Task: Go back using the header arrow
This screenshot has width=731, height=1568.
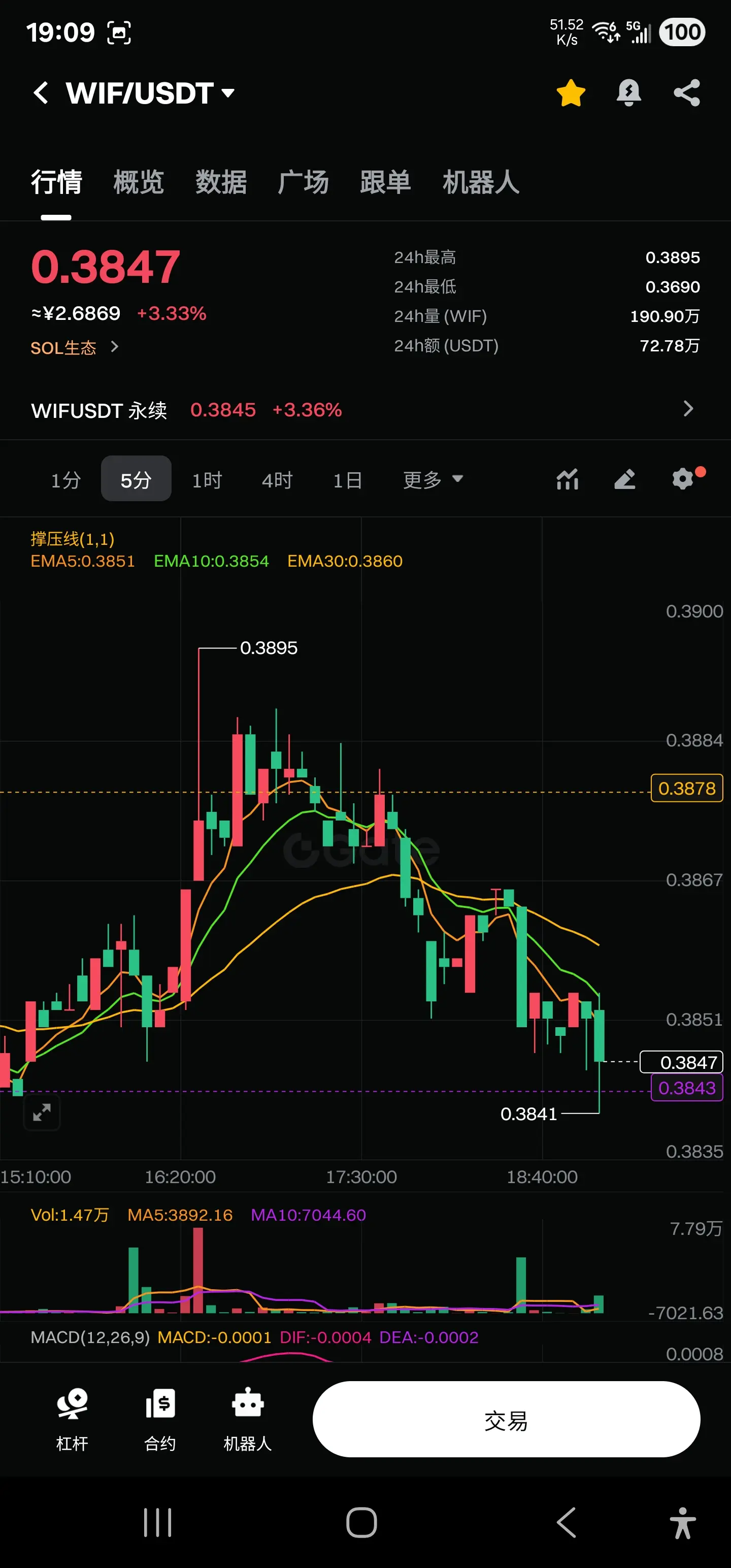Action: click(x=41, y=93)
